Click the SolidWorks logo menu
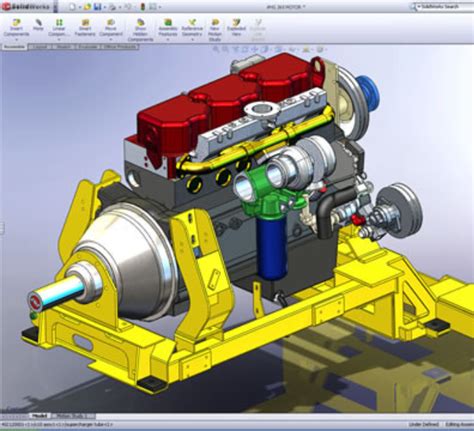Screen dimensions: 474x431 pyautogui.click(x=26, y=6)
